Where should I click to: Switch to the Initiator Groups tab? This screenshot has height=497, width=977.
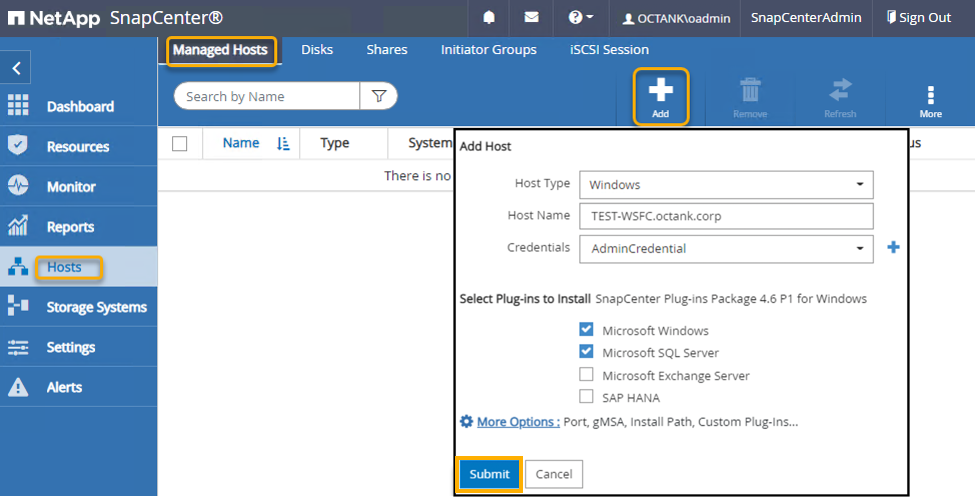pos(488,50)
